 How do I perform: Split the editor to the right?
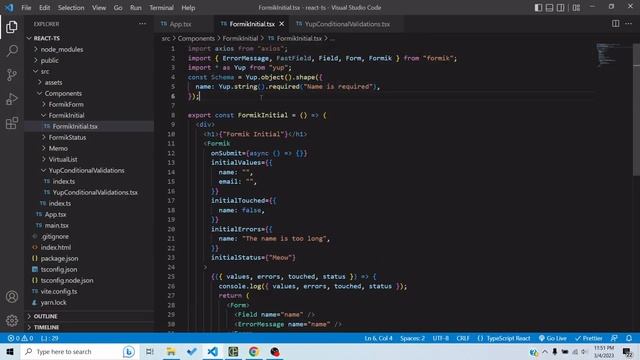coord(616,24)
